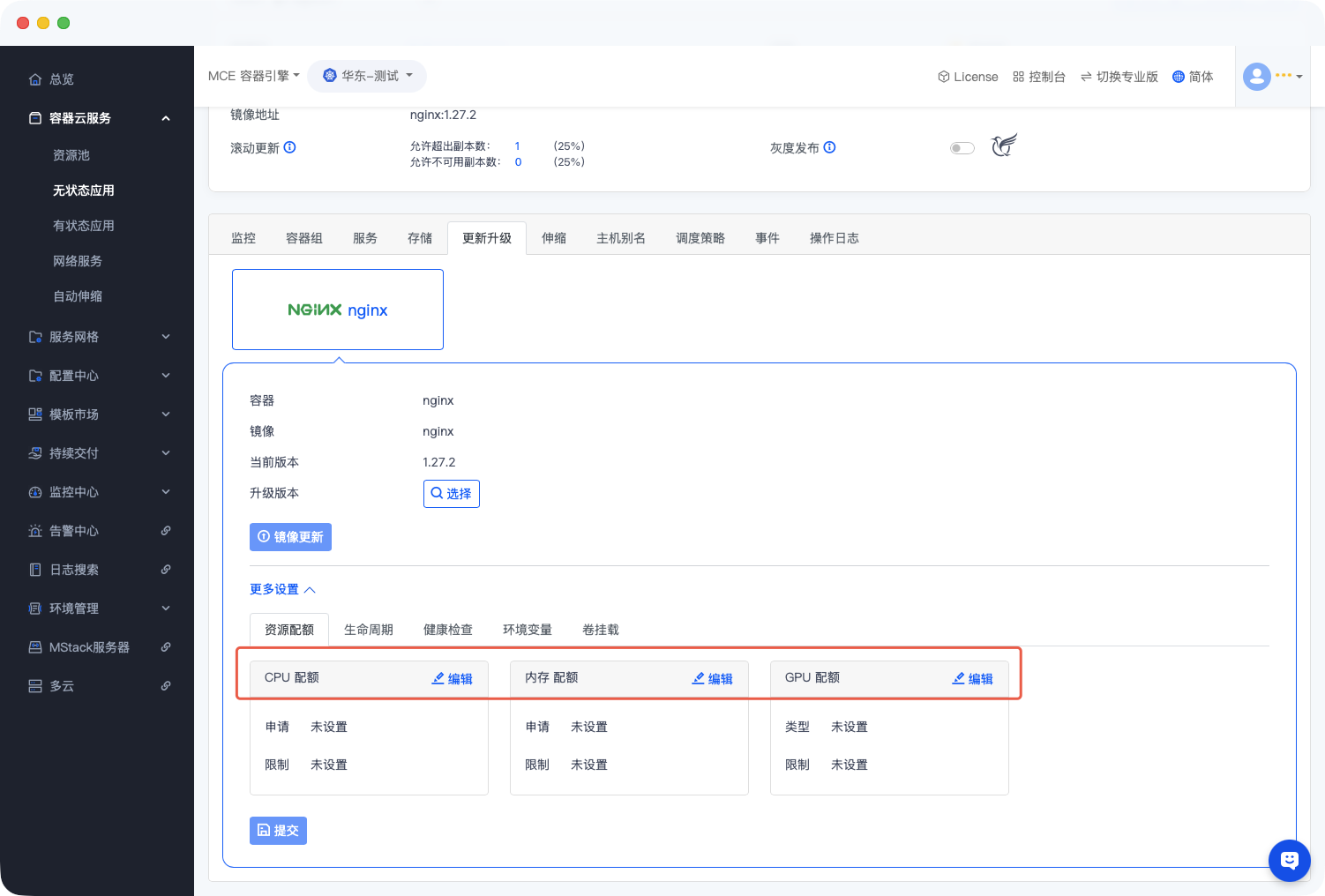
Task: Click the bird logo near 灰度发布
Action: point(1004,146)
